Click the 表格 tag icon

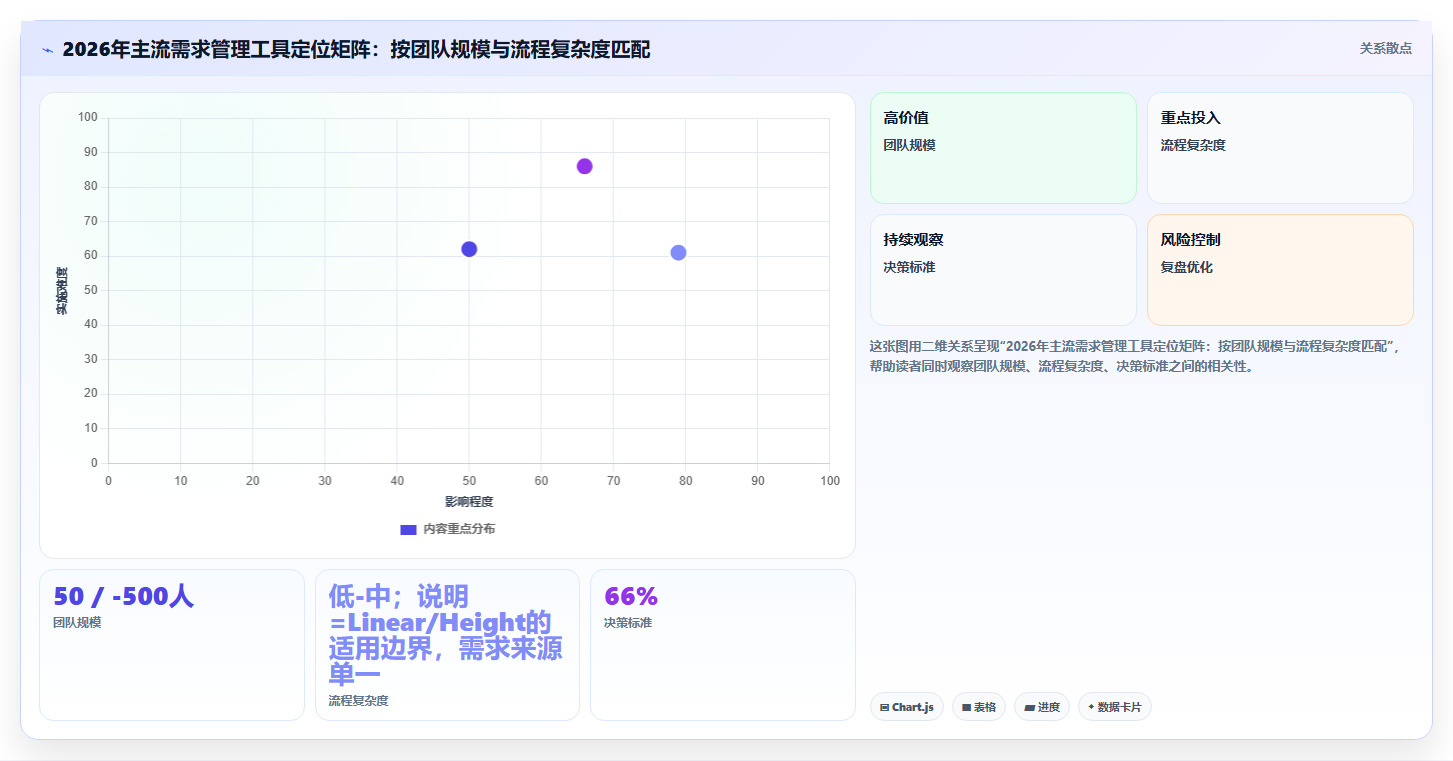[x=967, y=707]
